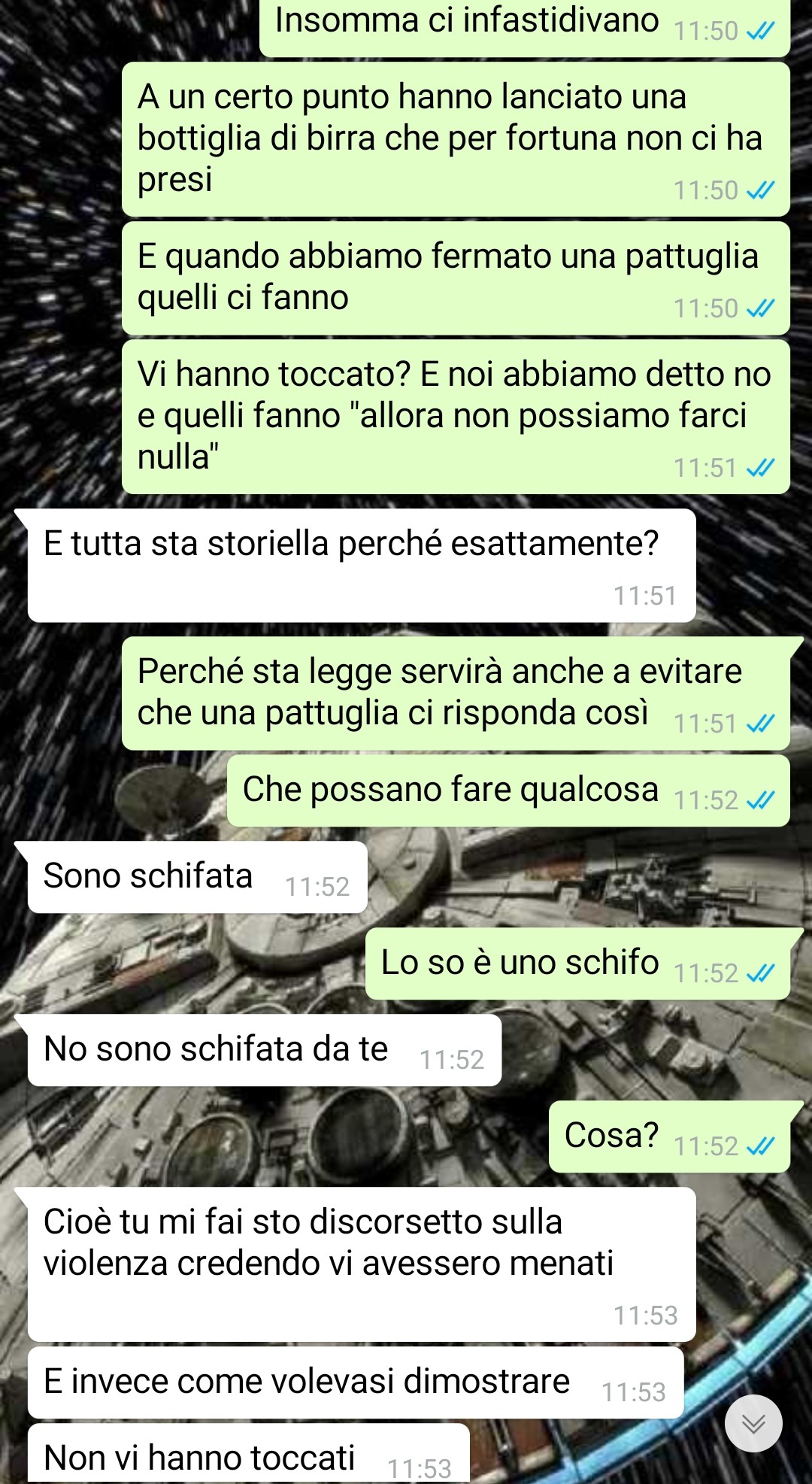Tap read ticks on "quelli ci fanno" message
The width and height of the screenshot is (812, 1484).
760,308
